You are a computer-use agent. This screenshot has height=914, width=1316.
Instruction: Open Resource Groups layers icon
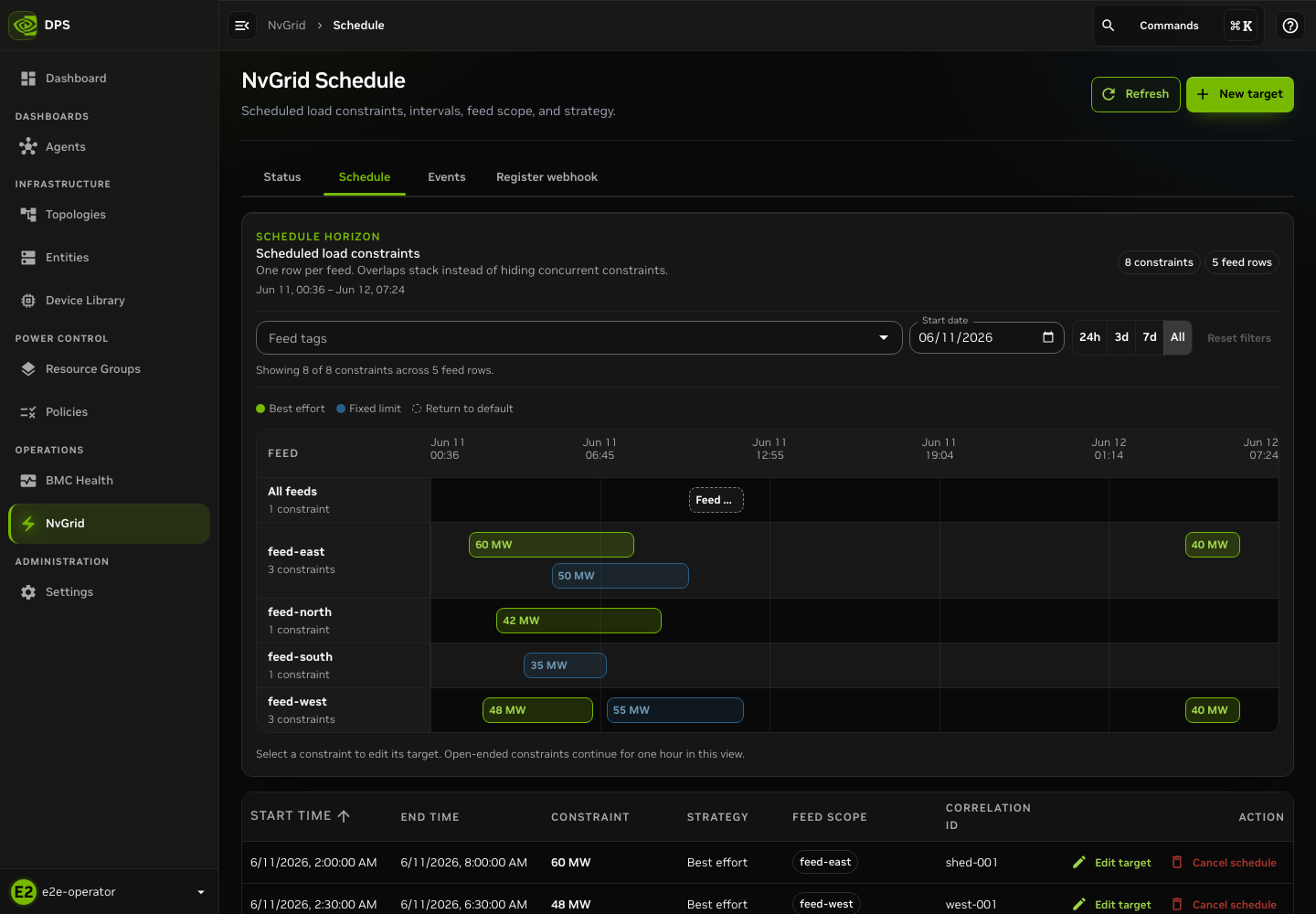pos(28,369)
